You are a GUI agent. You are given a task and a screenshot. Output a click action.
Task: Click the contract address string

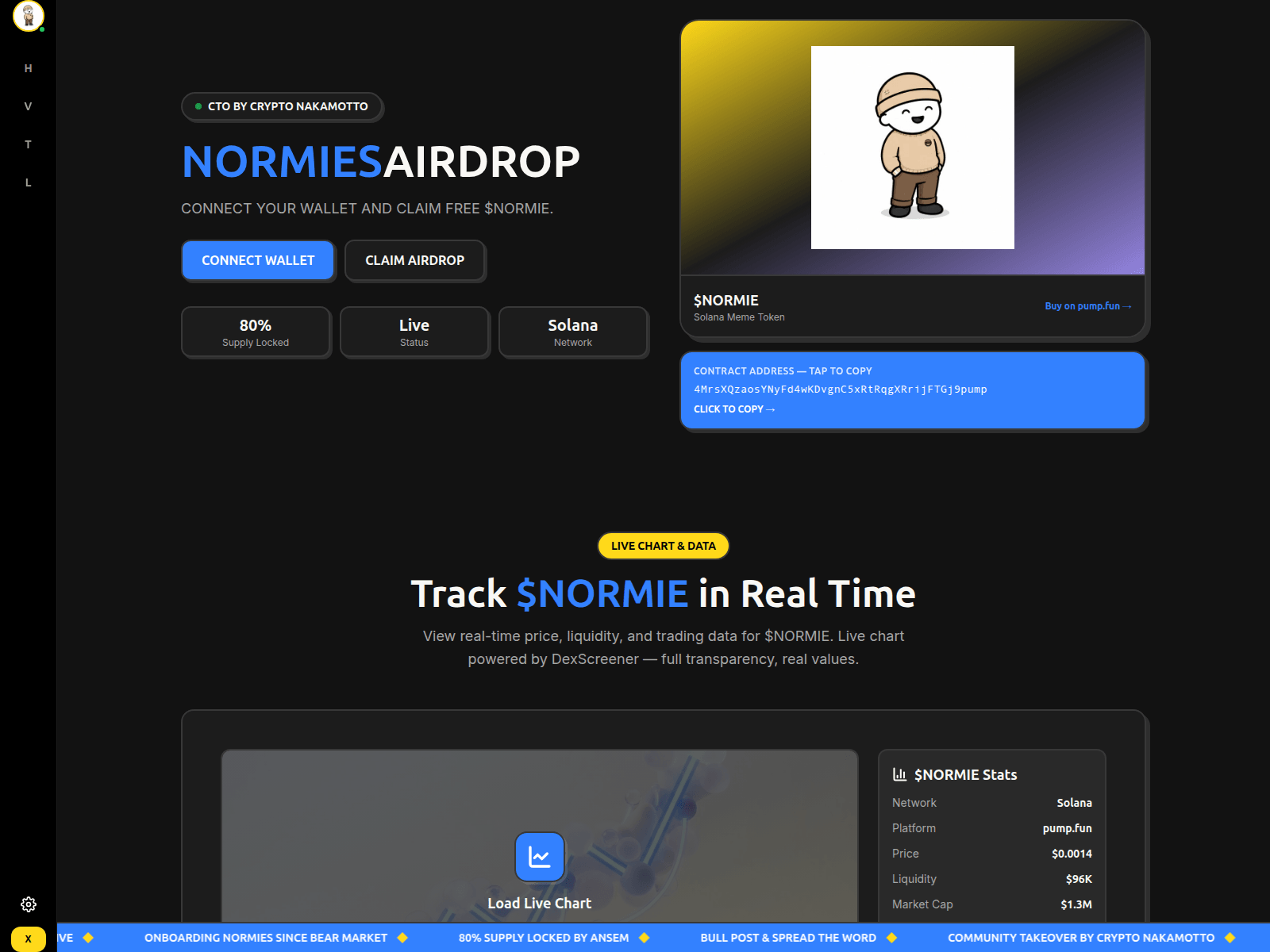tap(841, 390)
